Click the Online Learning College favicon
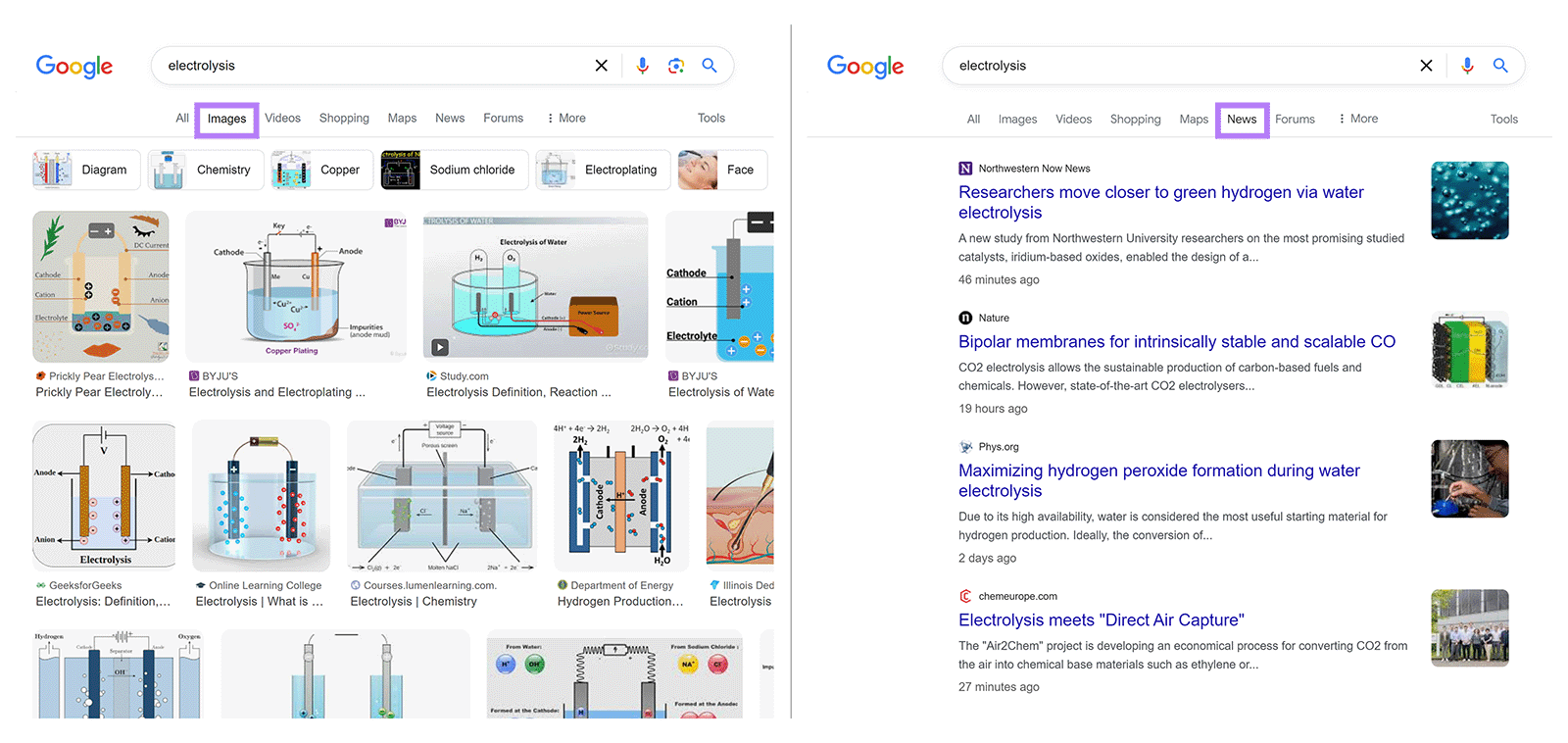The image size is (1568, 743). coord(201,586)
